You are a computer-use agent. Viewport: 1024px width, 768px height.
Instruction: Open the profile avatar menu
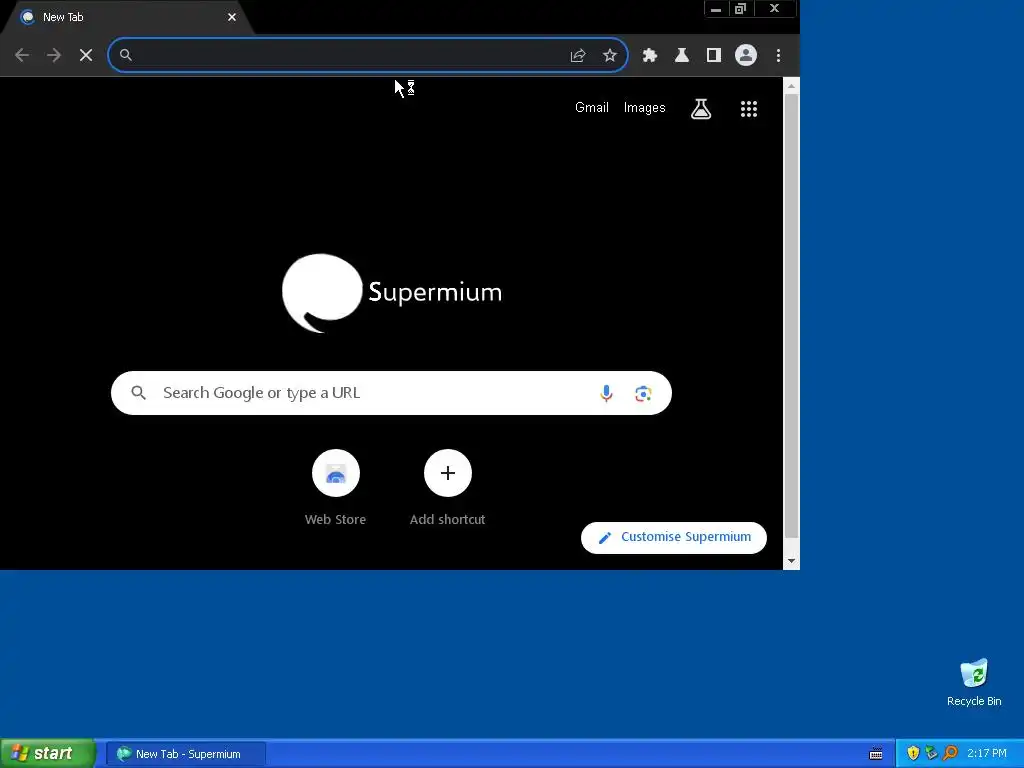click(745, 55)
